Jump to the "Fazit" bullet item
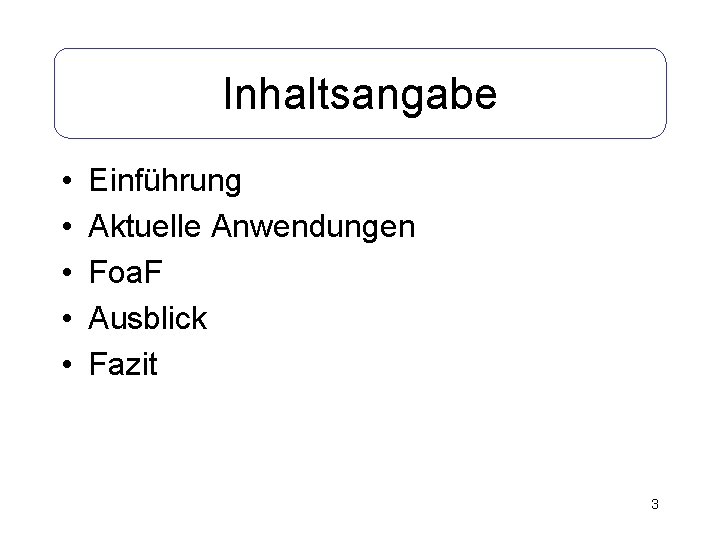The width and height of the screenshot is (720, 540). point(123,364)
